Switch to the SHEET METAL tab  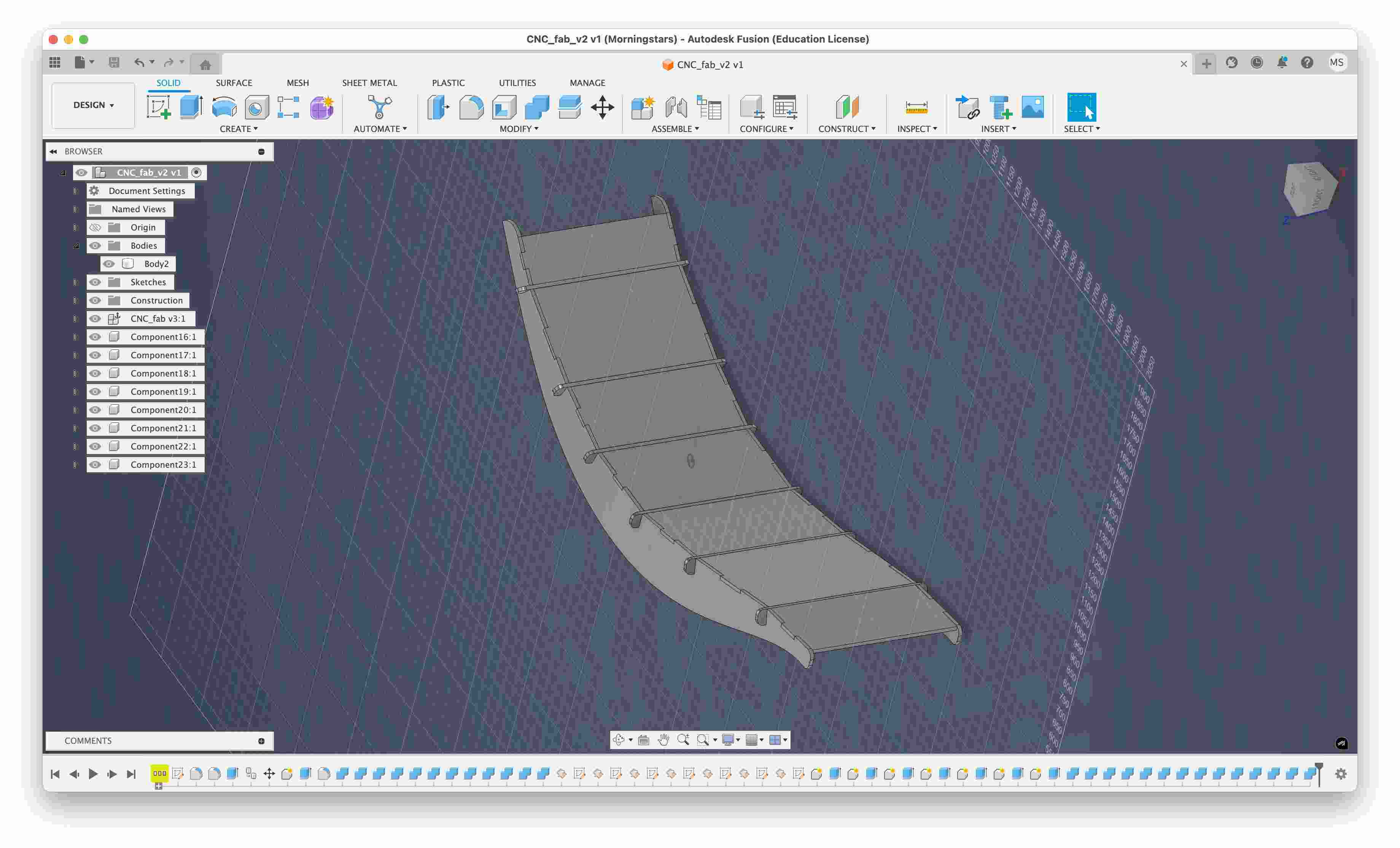(369, 83)
